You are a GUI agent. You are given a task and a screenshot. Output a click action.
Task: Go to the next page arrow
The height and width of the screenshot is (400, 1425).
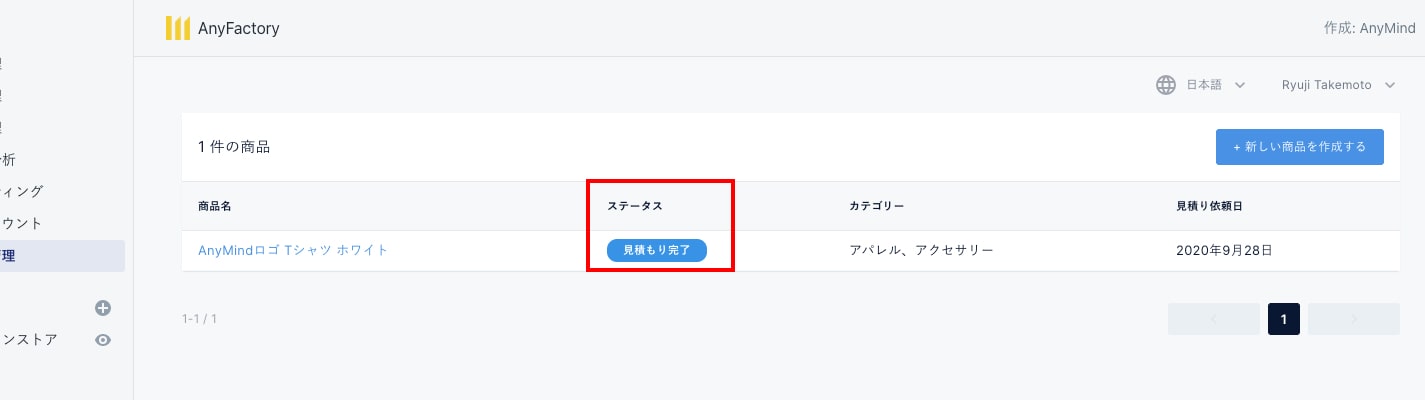[1353, 319]
